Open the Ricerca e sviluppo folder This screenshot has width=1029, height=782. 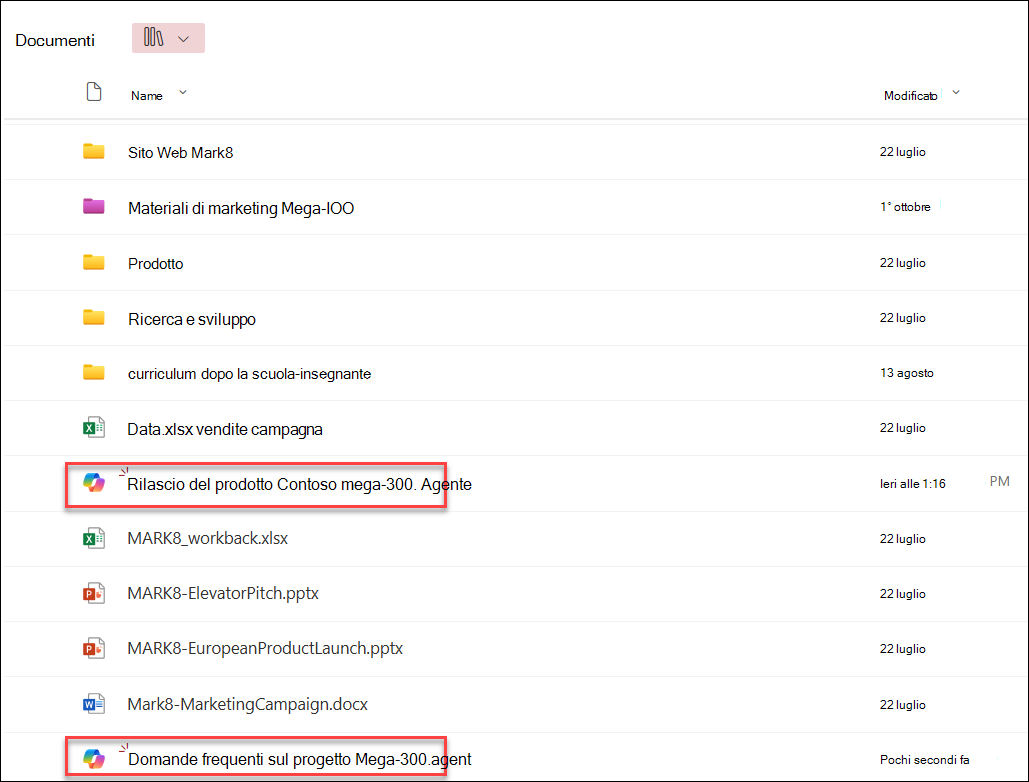click(x=192, y=319)
